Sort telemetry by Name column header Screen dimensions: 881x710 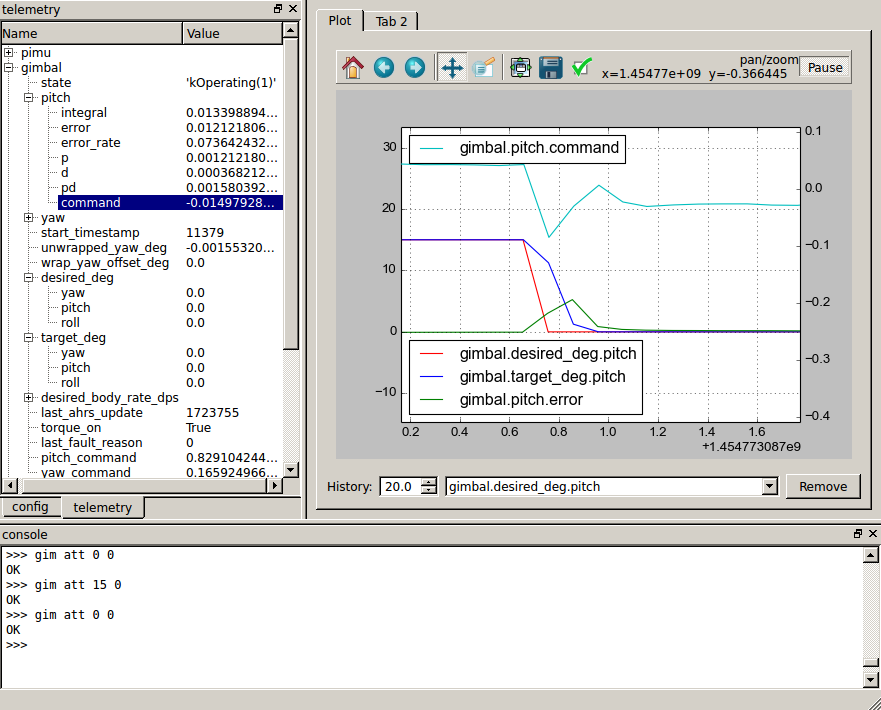click(92, 34)
